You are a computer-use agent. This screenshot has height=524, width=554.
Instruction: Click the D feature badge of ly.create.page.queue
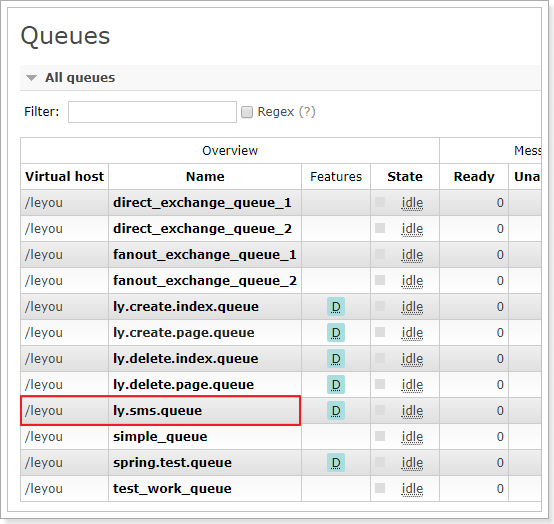[x=336, y=333]
